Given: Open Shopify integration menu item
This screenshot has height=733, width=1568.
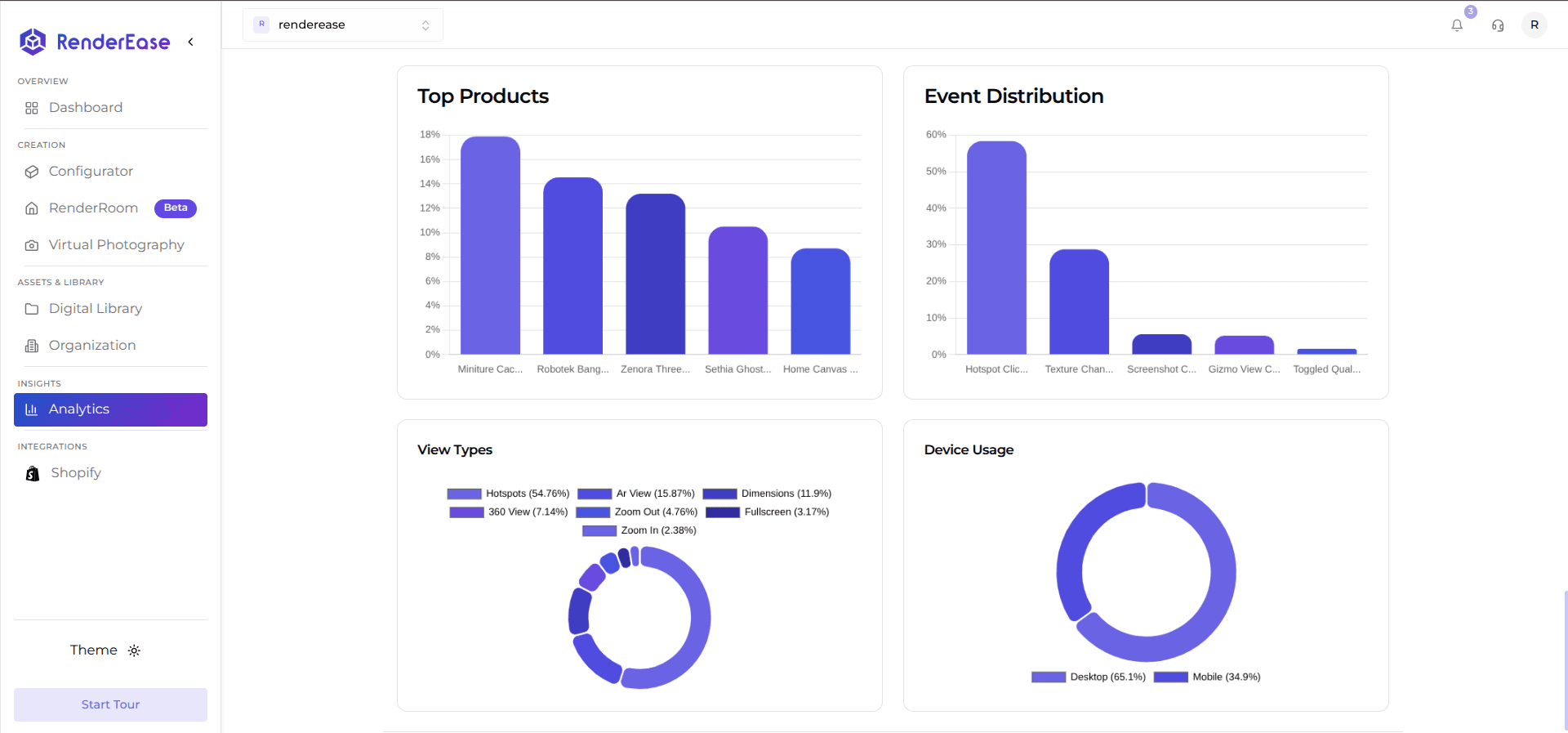Looking at the screenshot, I should click(x=110, y=473).
